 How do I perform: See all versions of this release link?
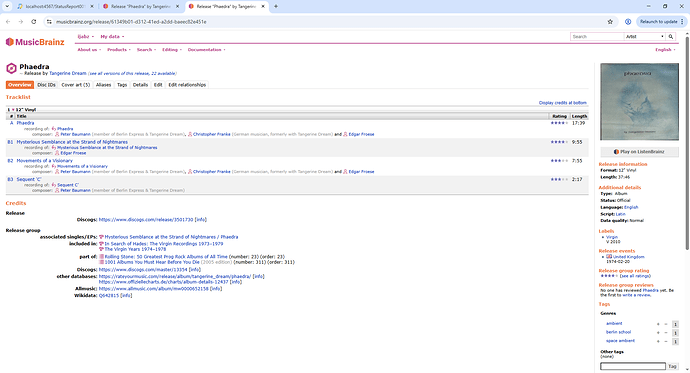[132, 73]
